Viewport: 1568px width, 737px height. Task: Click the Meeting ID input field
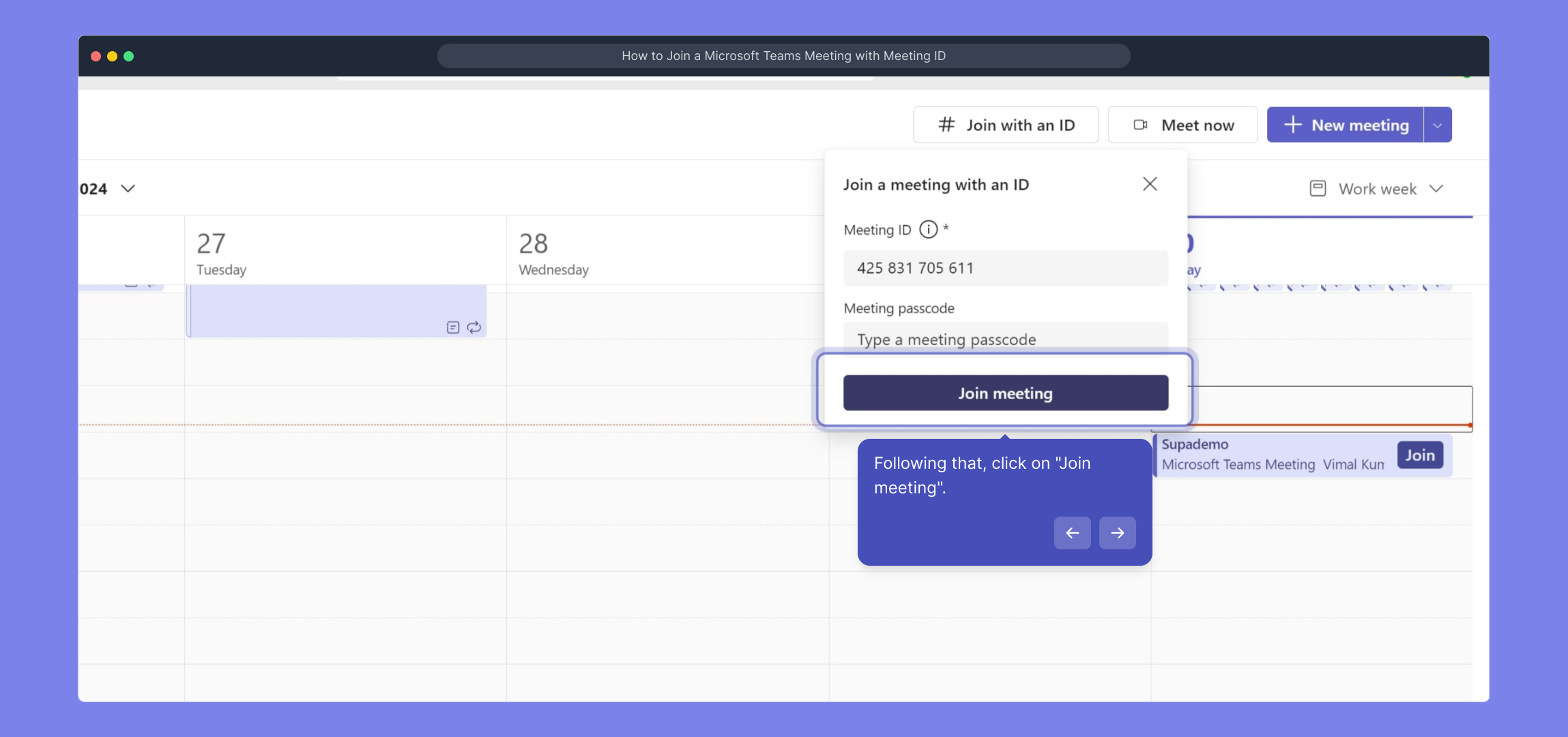(1005, 268)
